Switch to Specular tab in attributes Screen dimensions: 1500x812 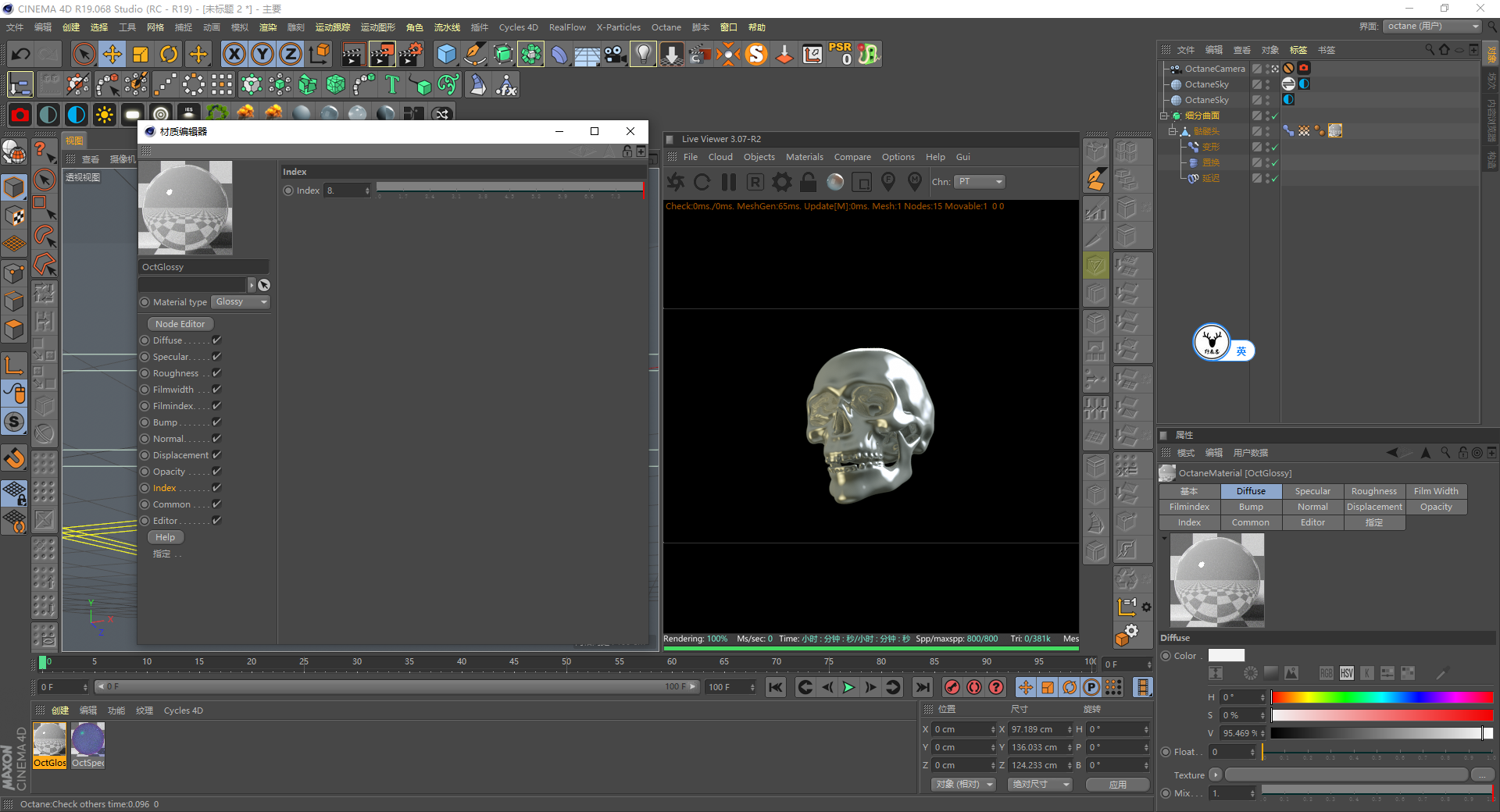coord(1312,491)
